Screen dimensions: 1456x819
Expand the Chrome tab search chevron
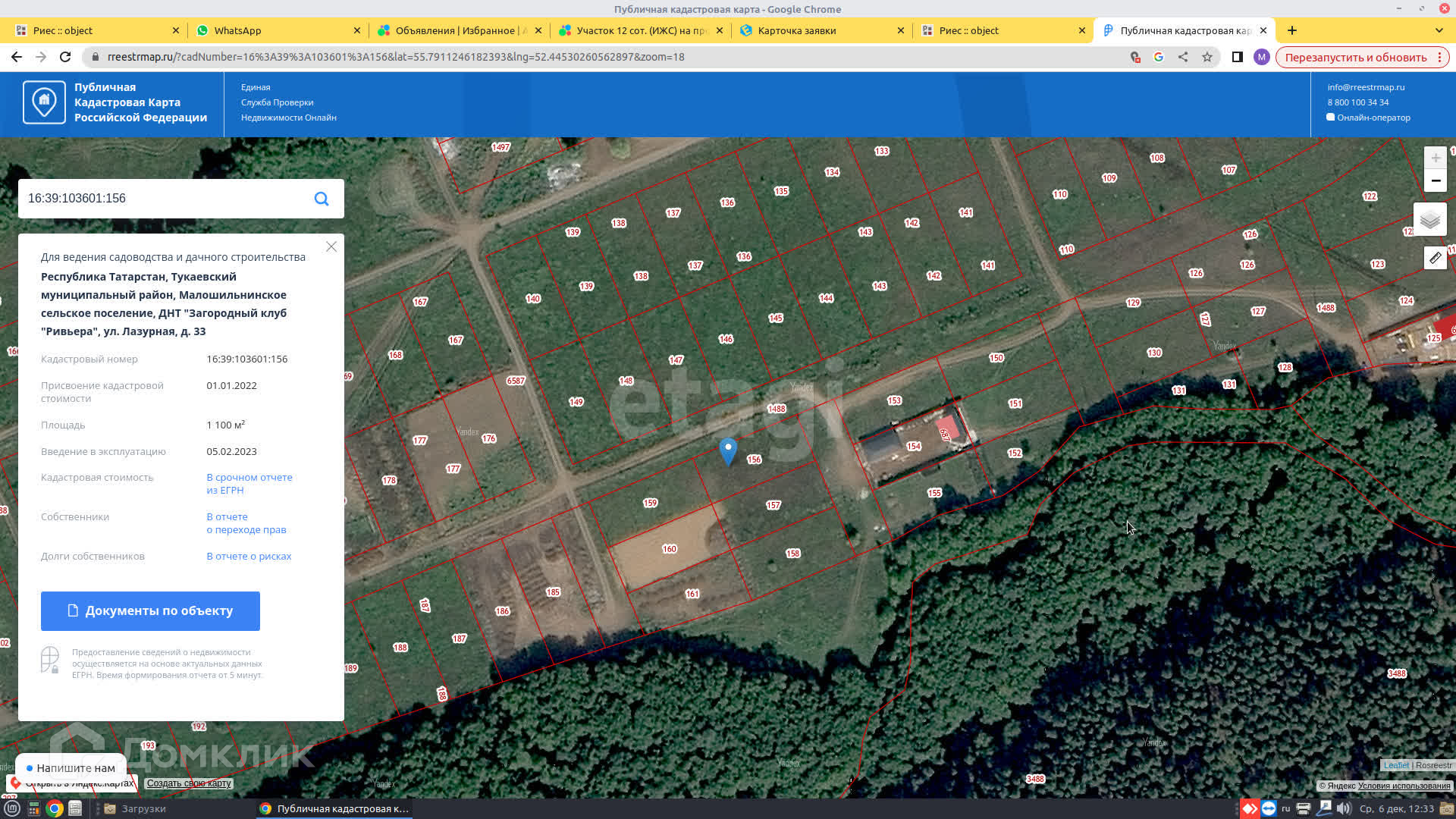[x=1439, y=30]
